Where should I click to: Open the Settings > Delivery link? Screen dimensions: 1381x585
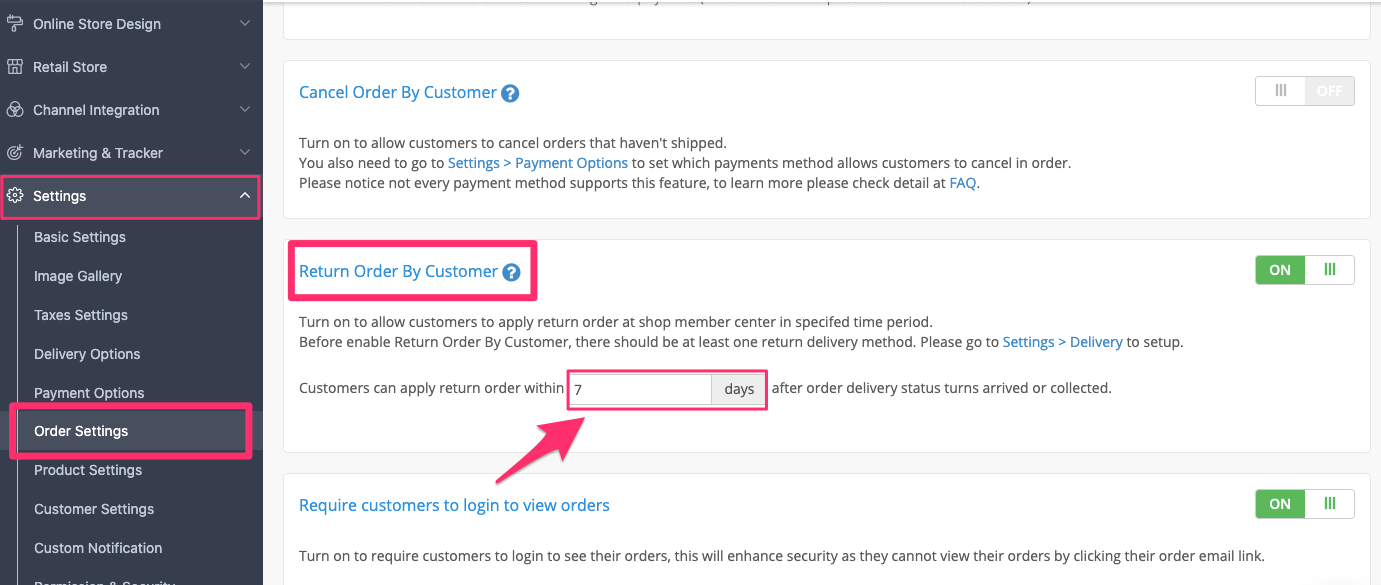pos(1062,342)
